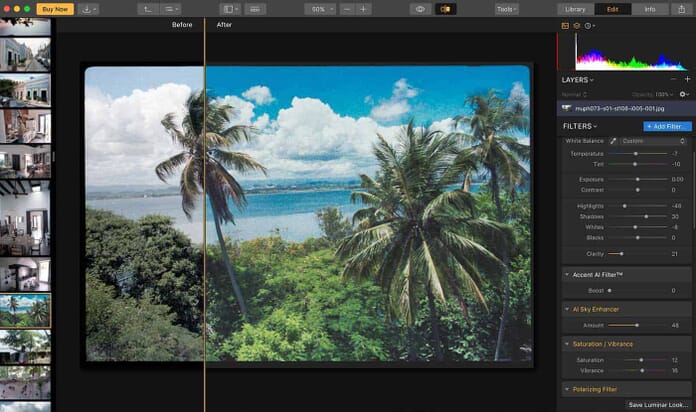Image resolution: width=696 pixels, height=412 pixels.
Task: Collapse the AI Sky Enhancer section
Action: coord(567,309)
